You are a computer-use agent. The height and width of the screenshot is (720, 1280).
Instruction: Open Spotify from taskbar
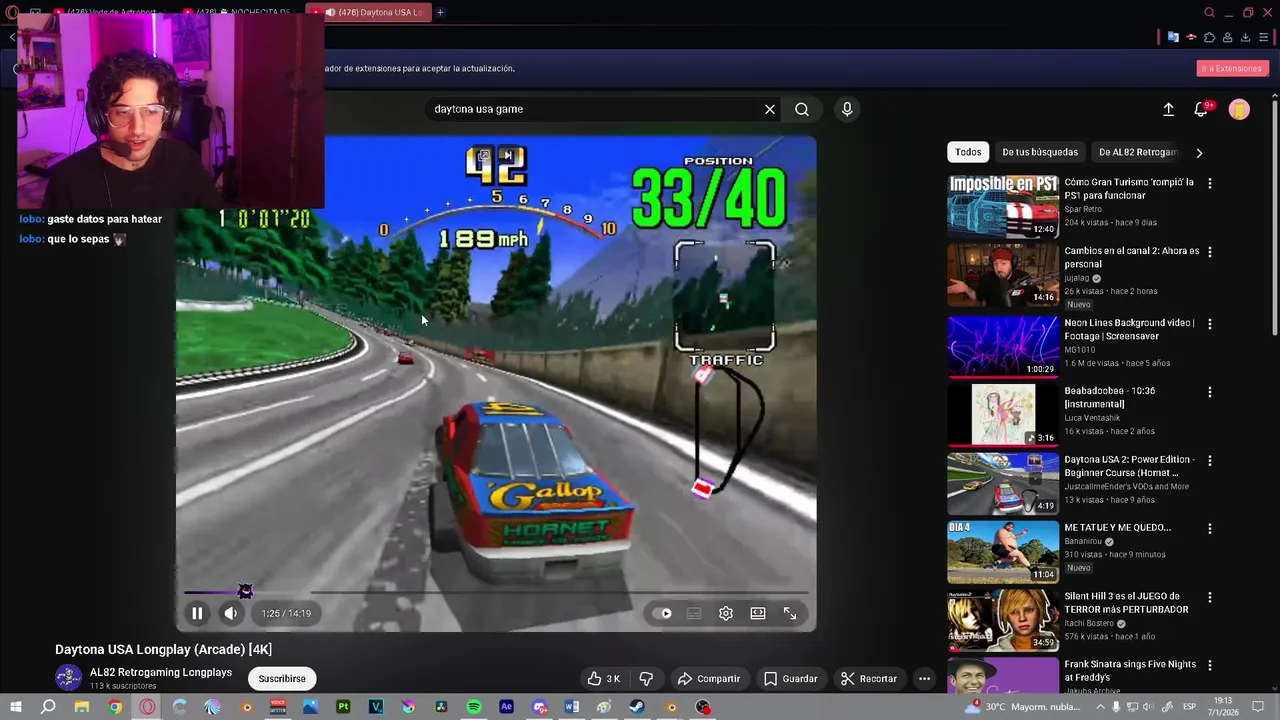pos(474,707)
